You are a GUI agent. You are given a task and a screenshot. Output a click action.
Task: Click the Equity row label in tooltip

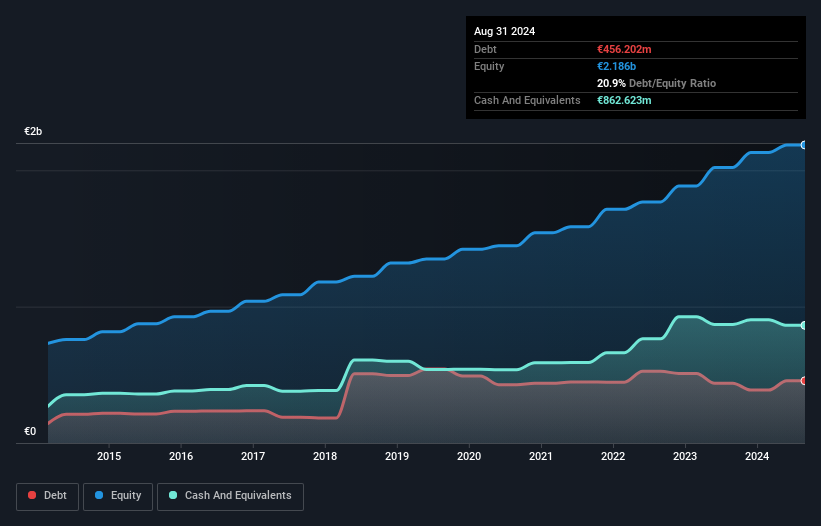coord(489,66)
